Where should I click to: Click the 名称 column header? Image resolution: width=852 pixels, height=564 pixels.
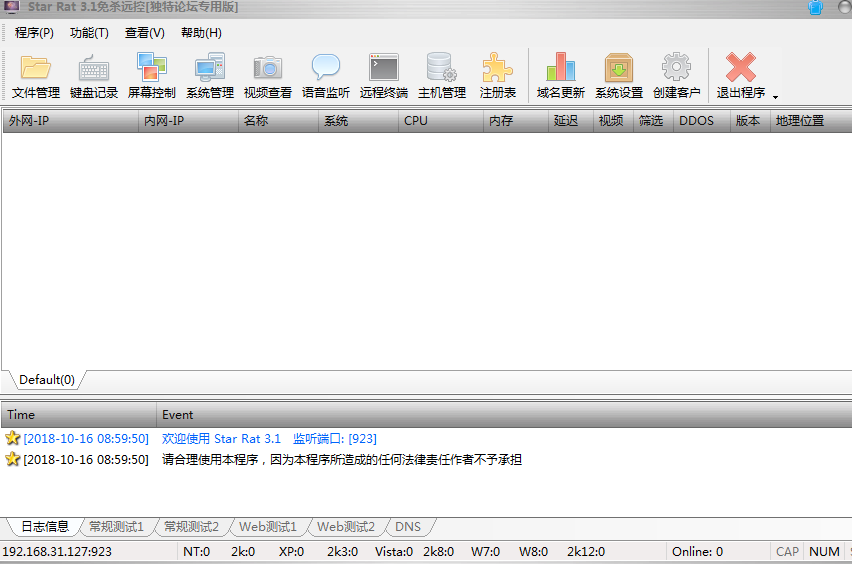[278, 121]
